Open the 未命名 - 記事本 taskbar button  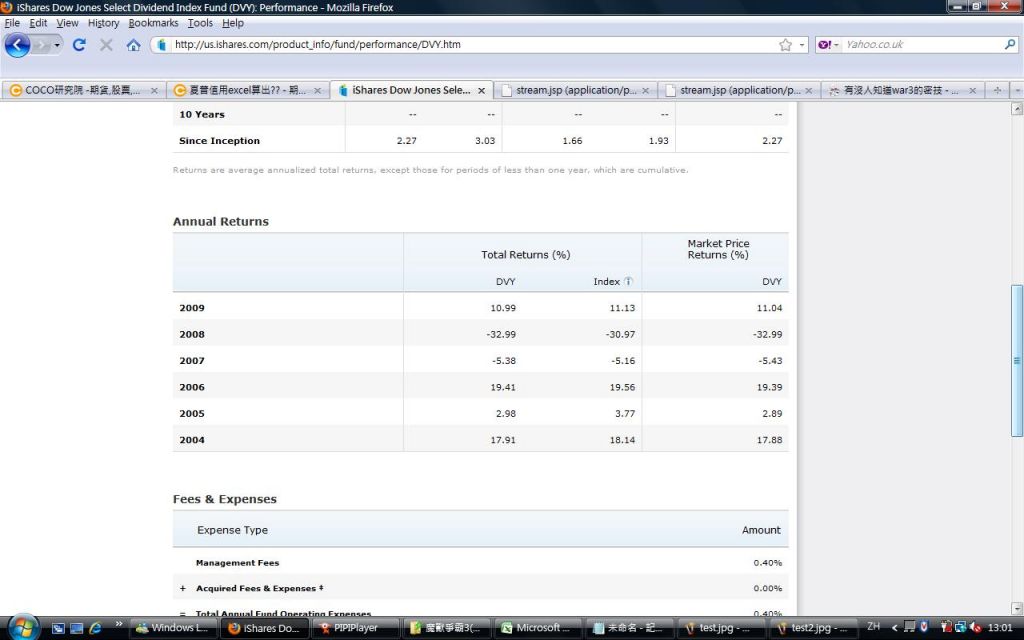tap(630, 628)
